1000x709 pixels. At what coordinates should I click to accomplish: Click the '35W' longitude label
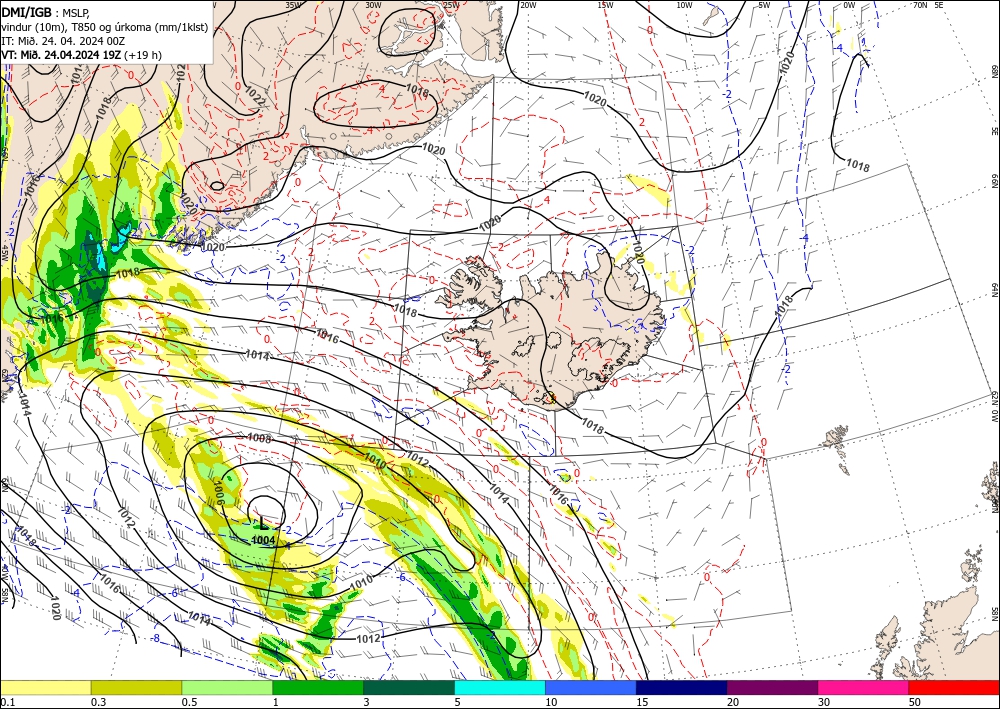(x=293, y=5)
